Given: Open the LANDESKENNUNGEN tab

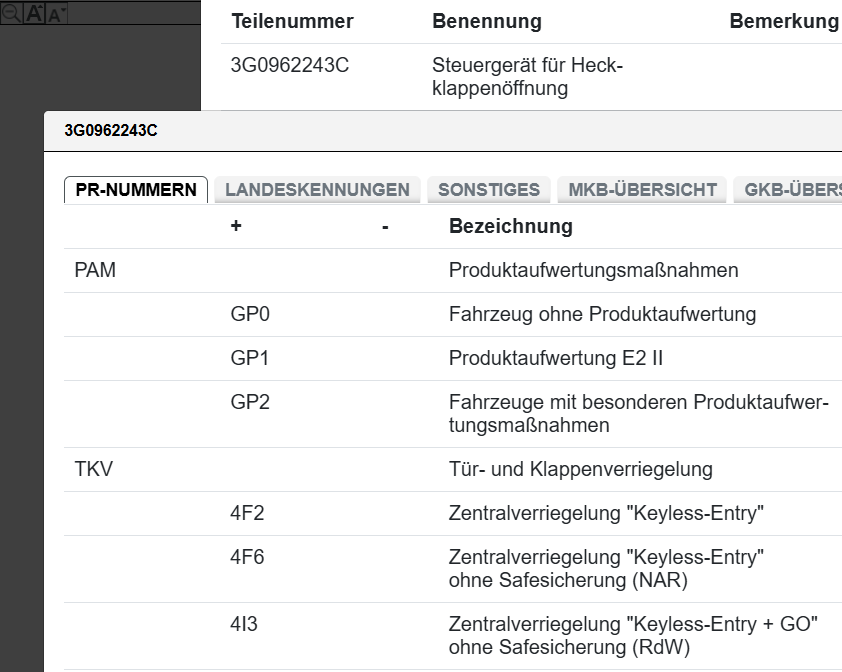Looking at the screenshot, I should (x=317, y=190).
